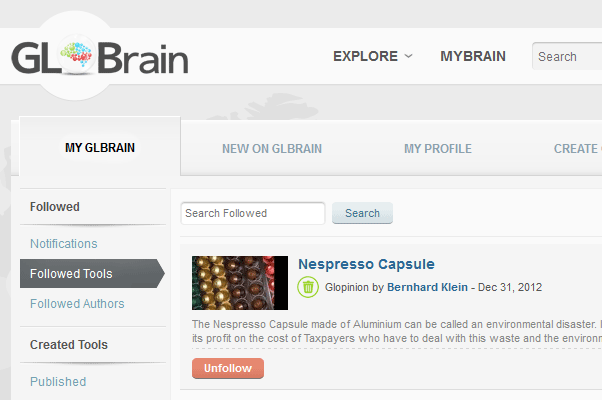The width and height of the screenshot is (602, 400).
Task: Click the GLBrain logo
Action: [100, 56]
